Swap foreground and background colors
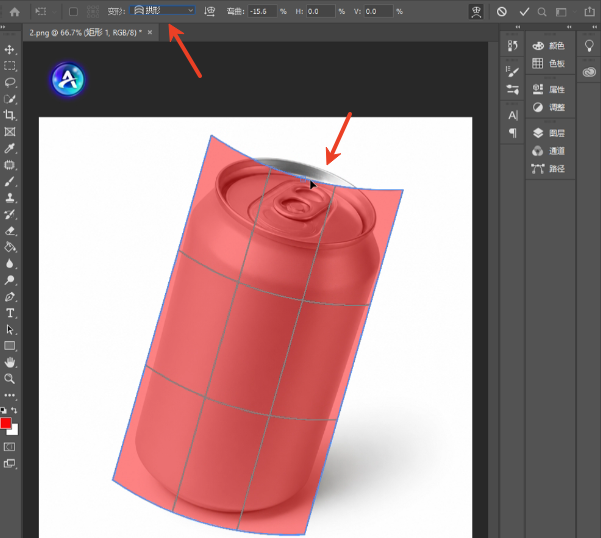The height and width of the screenshot is (538, 601). click(x=14, y=410)
